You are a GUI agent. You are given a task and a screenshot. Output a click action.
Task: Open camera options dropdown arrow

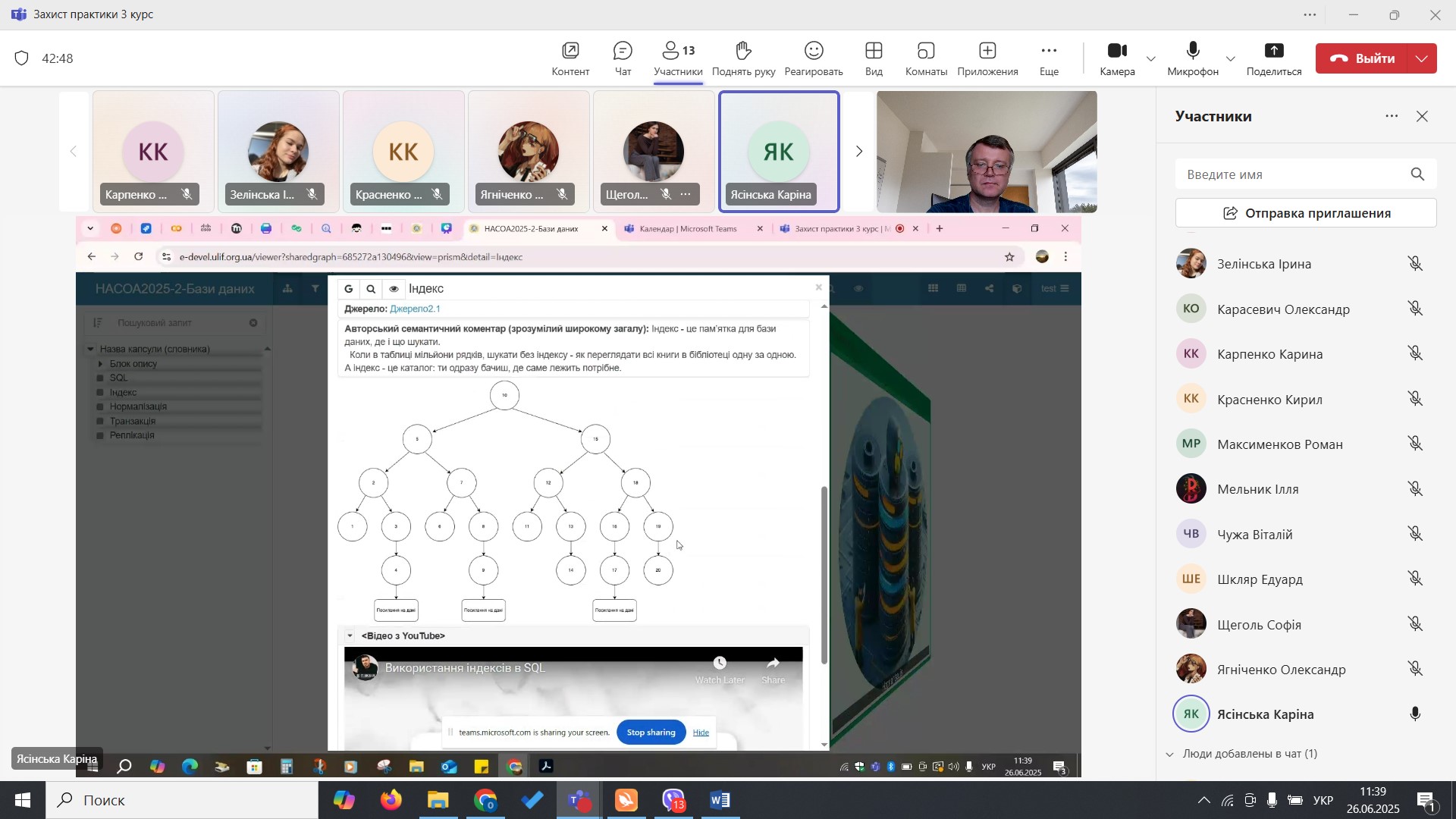[x=1151, y=59]
